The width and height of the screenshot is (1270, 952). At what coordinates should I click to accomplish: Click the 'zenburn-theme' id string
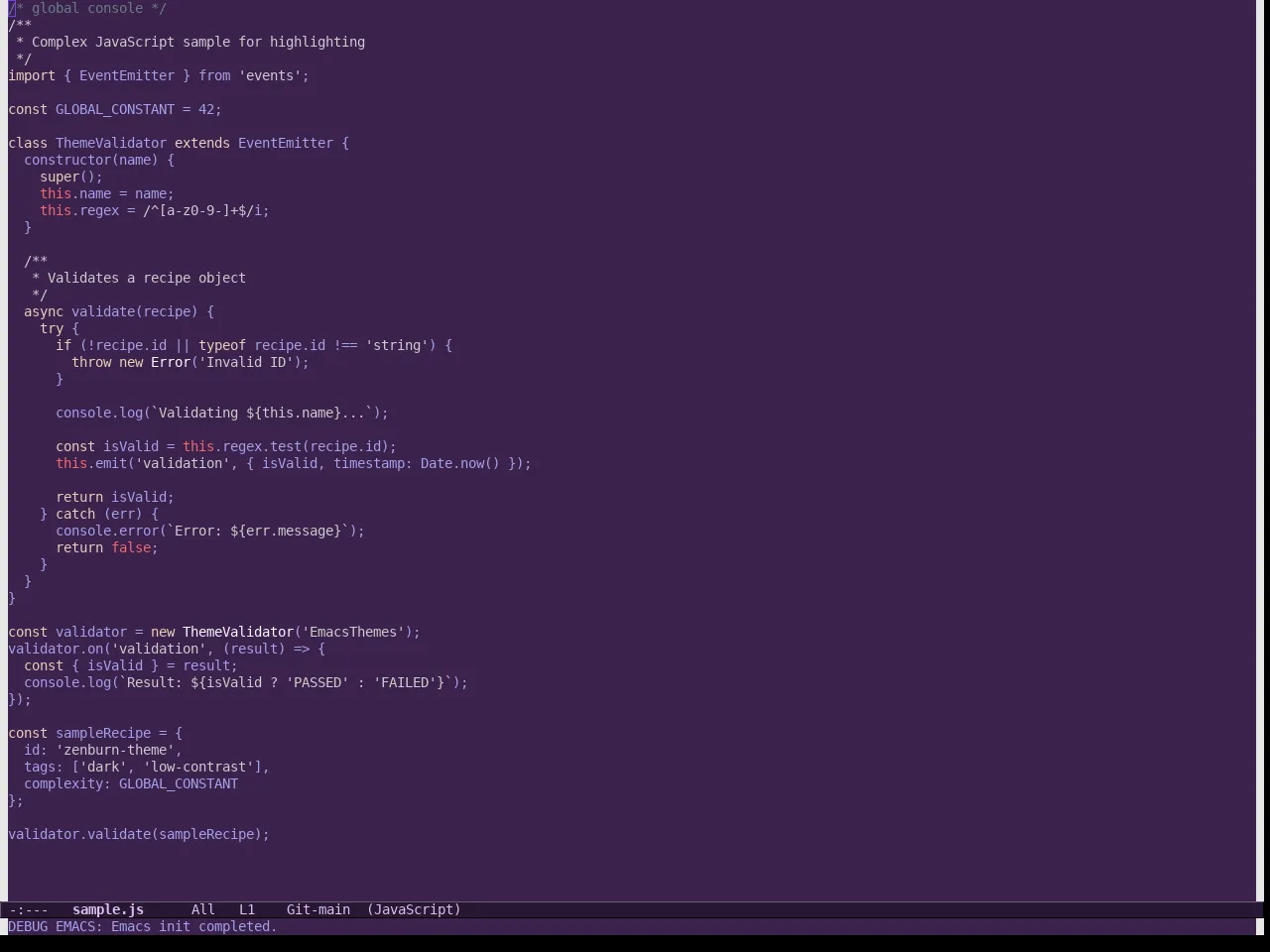point(115,750)
